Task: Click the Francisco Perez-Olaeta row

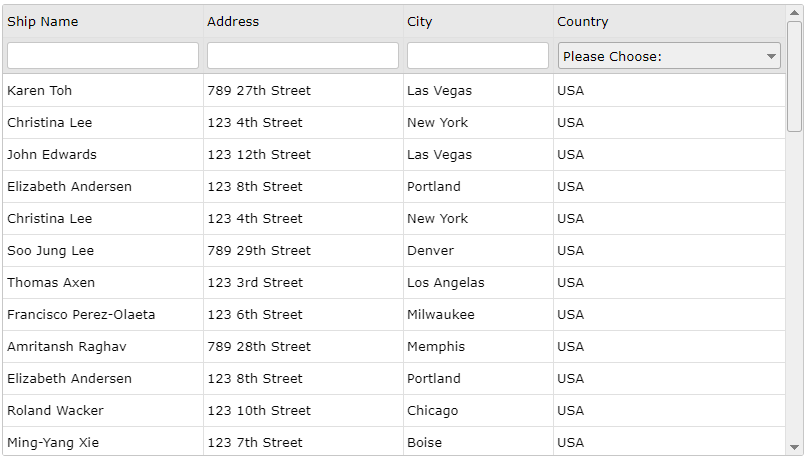Action: coord(394,315)
